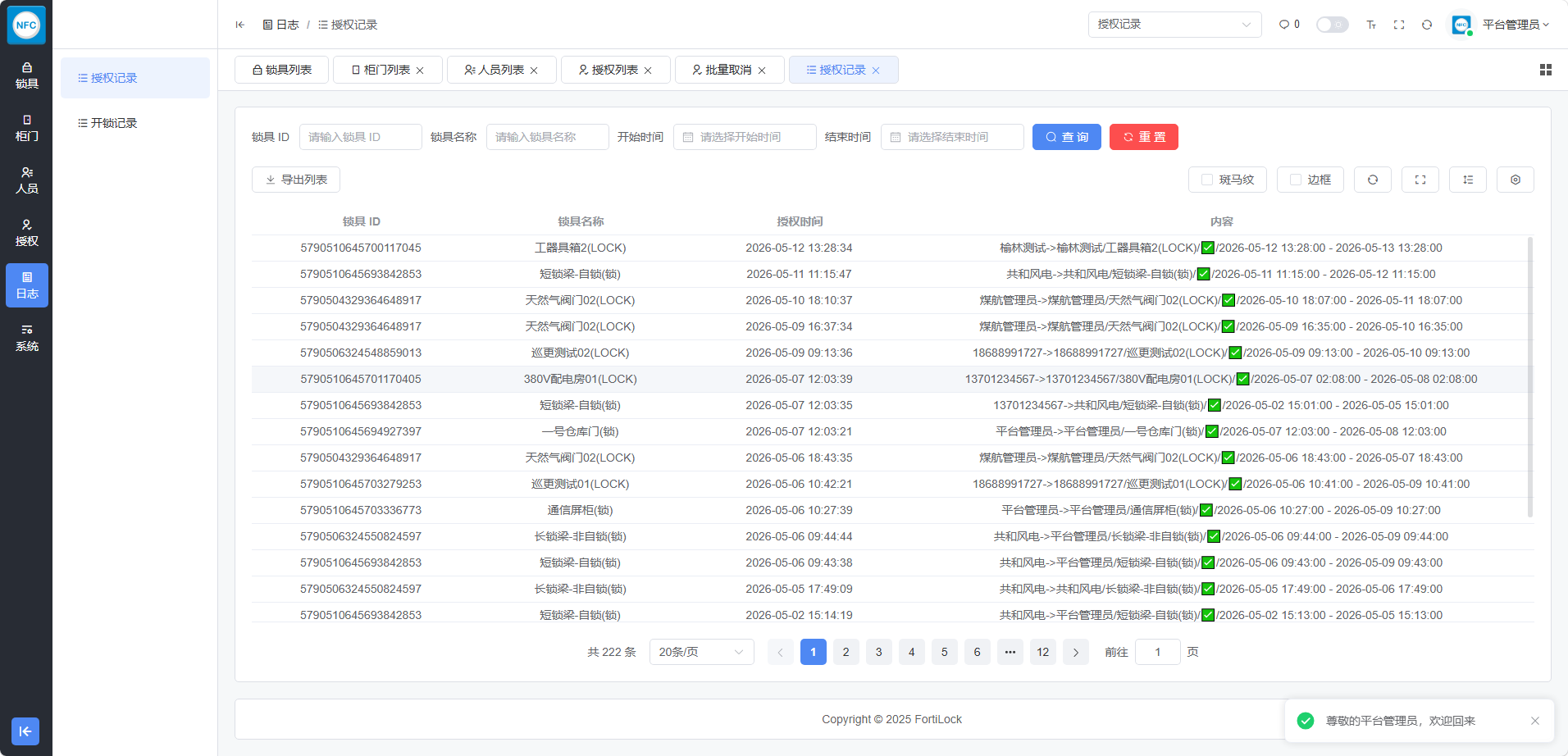1568x756 pixels.
Task: Click lock ID 5790510645700117045
Action: pos(361,248)
